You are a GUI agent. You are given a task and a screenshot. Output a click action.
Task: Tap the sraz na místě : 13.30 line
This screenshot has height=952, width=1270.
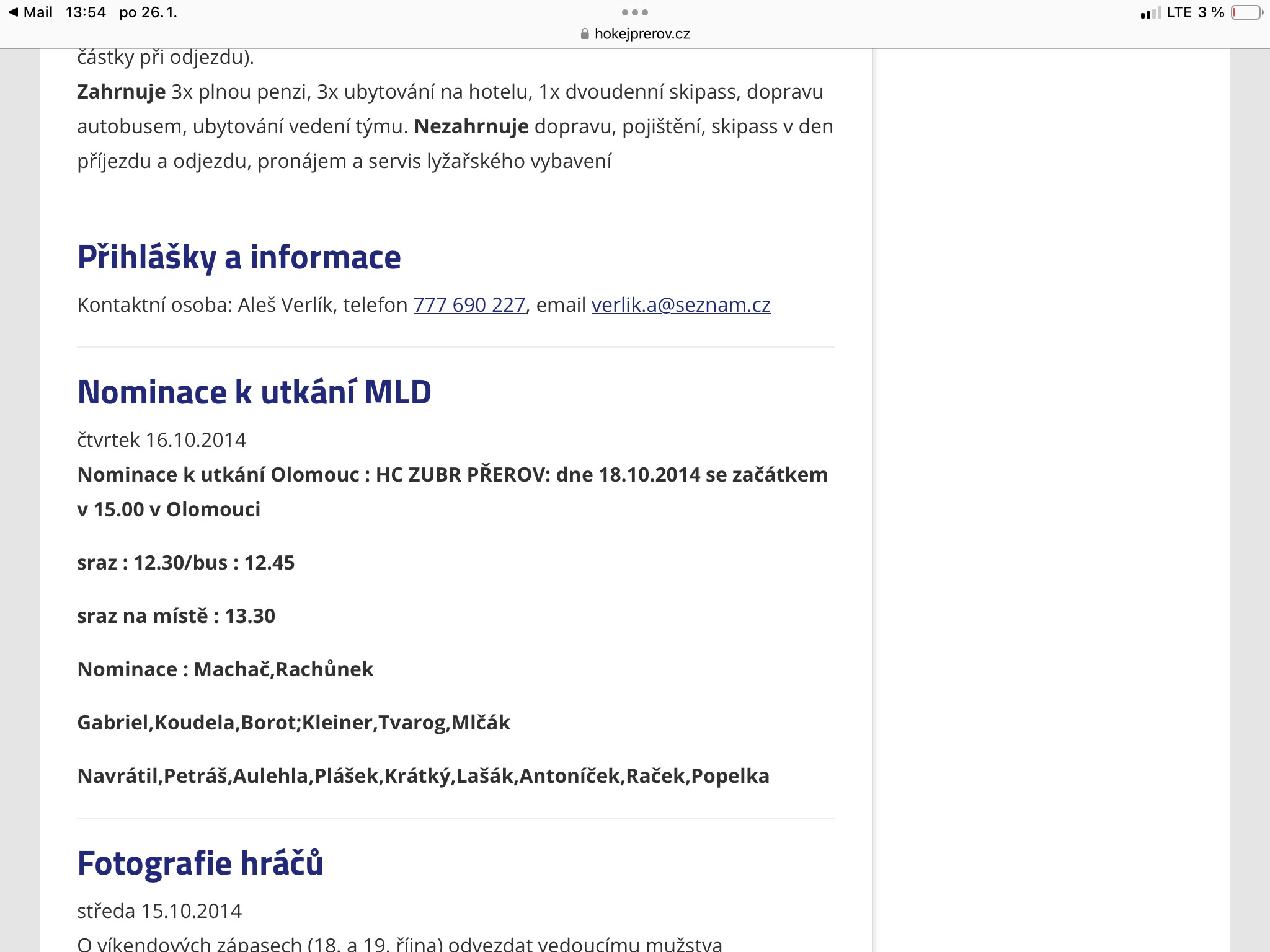[x=176, y=616]
